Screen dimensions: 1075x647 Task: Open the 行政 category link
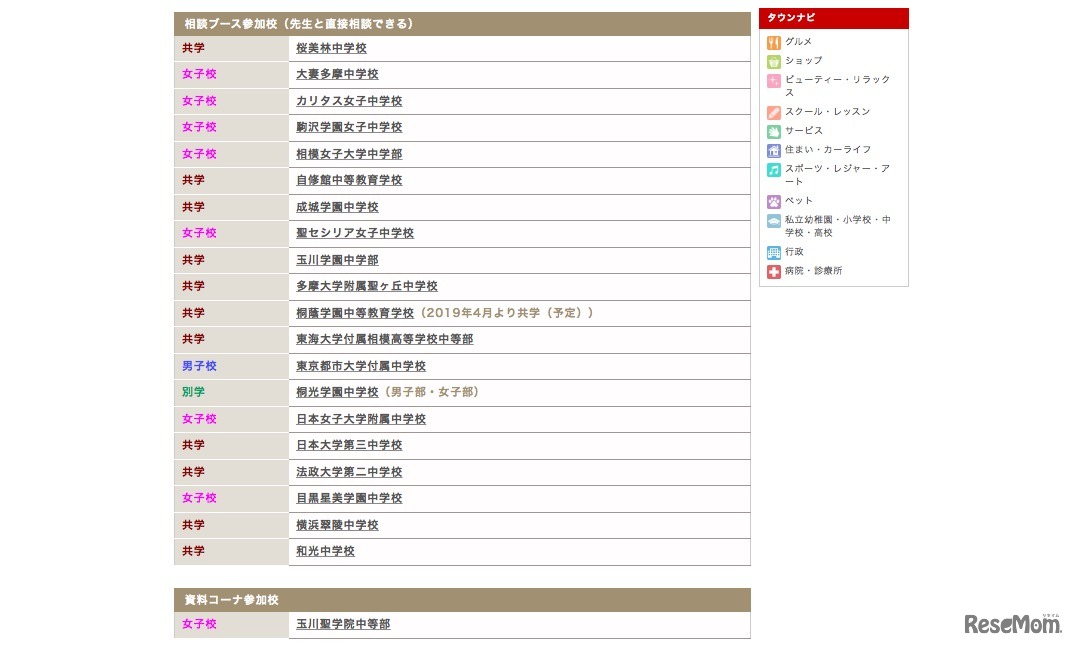tap(794, 252)
